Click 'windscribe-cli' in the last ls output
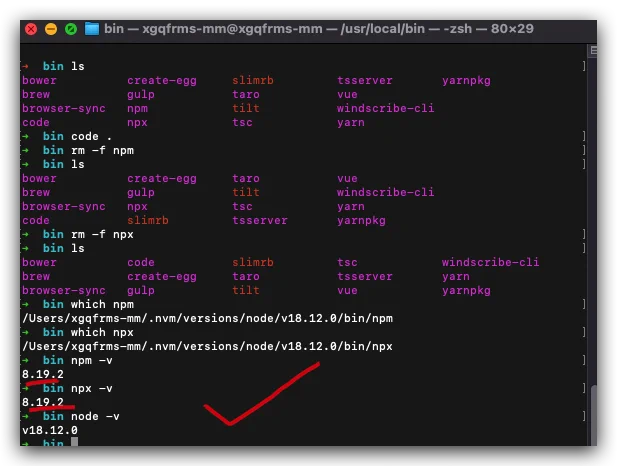 (x=490, y=263)
